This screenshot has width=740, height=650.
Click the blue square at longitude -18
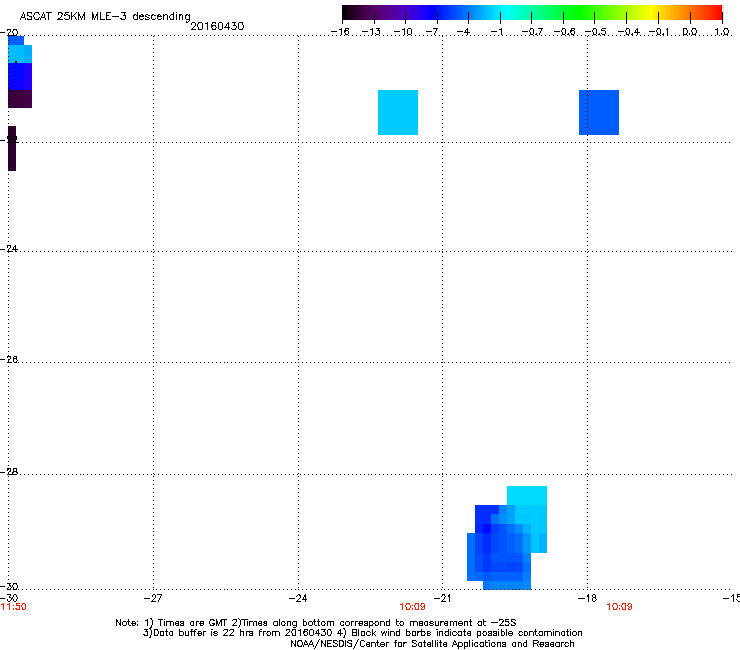[599, 112]
